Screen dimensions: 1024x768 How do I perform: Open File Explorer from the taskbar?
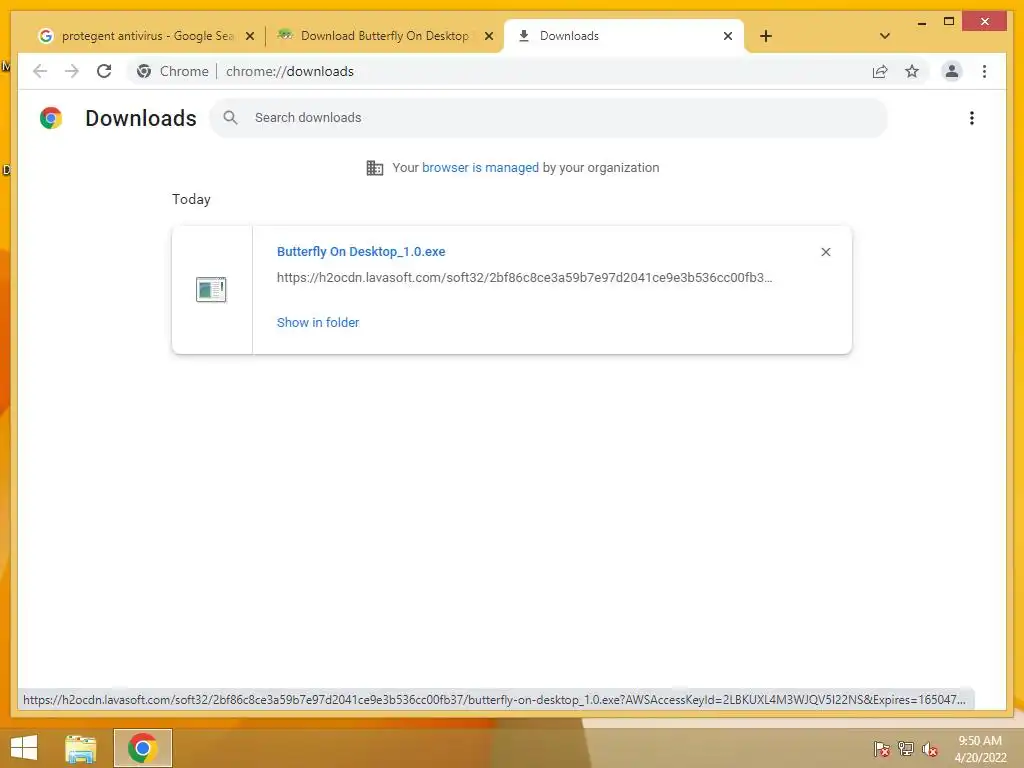tap(80, 748)
